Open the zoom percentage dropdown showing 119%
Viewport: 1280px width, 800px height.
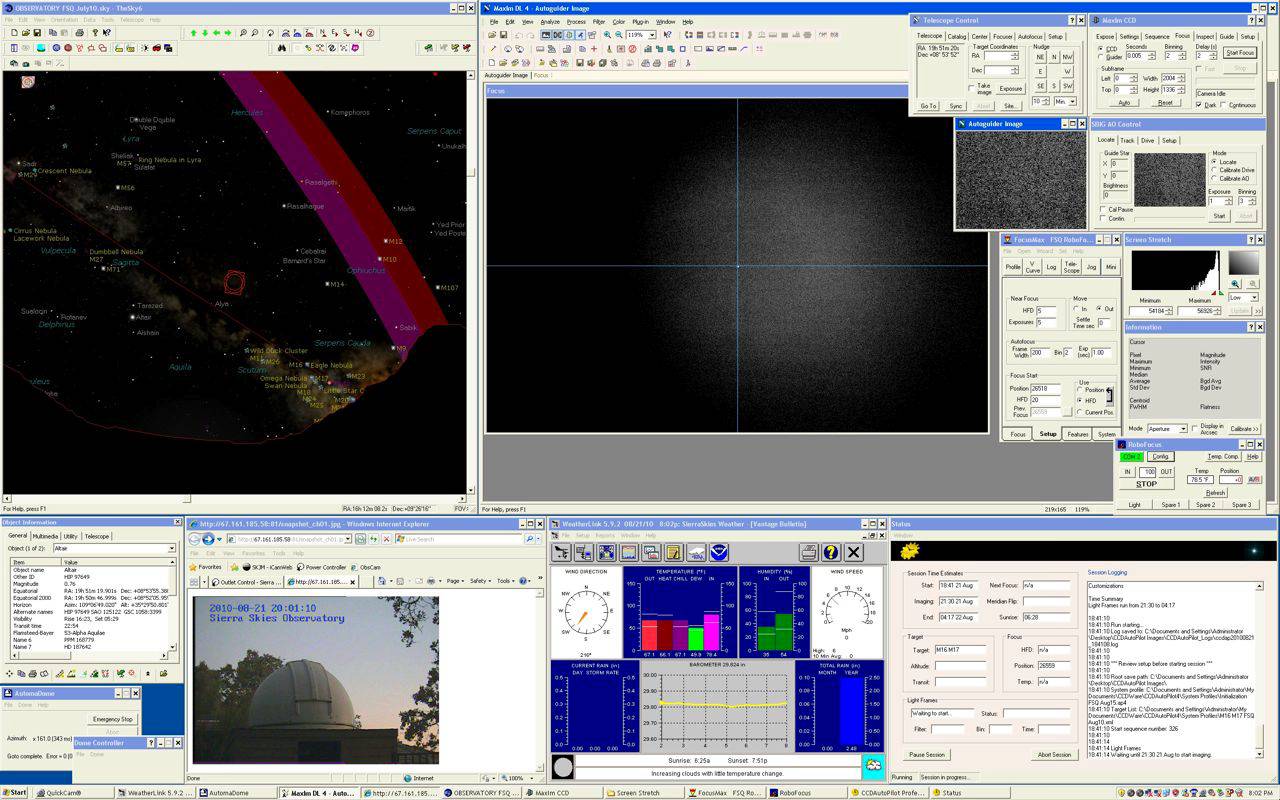pos(653,35)
